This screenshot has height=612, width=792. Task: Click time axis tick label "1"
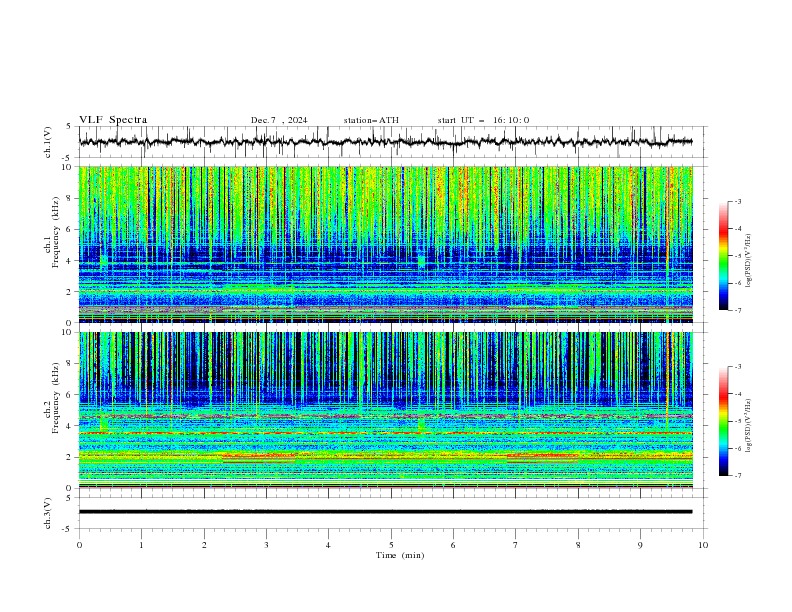point(141,545)
